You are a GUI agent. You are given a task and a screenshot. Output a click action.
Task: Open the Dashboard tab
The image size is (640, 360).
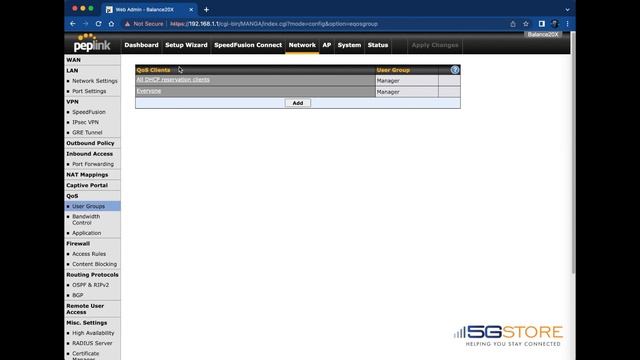click(x=141, y=45)
